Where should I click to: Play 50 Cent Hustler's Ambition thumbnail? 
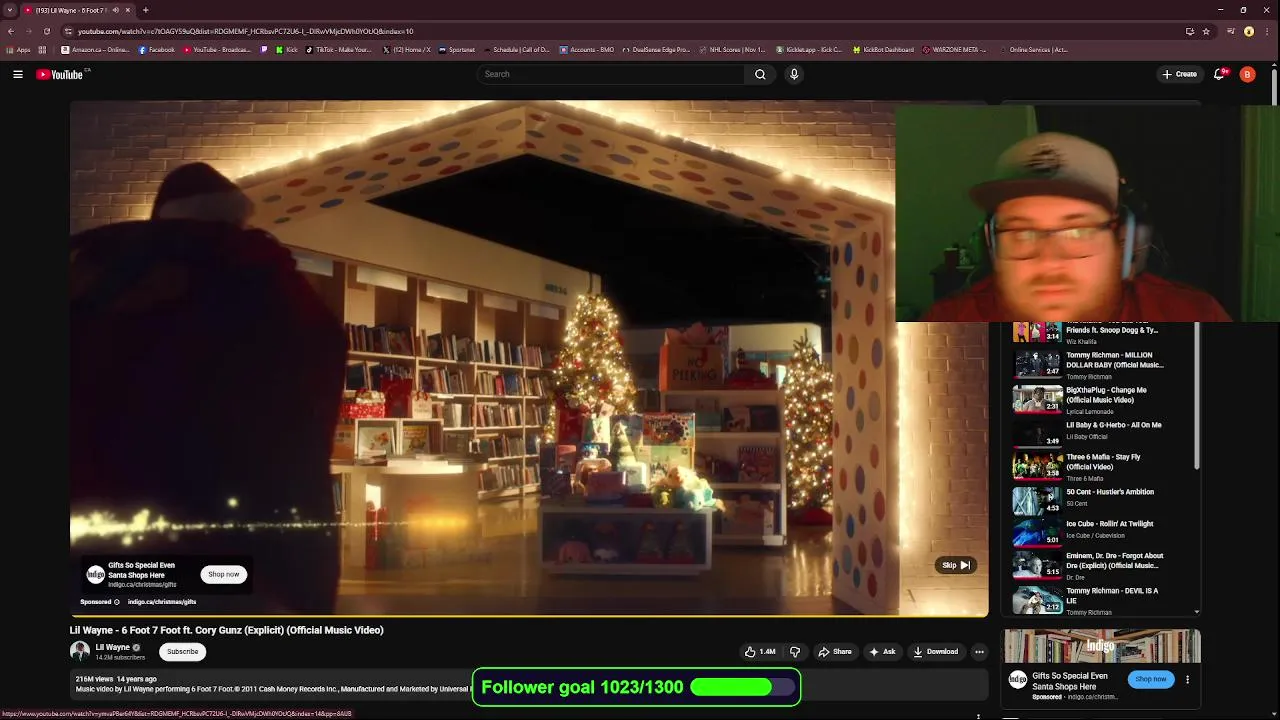click(x=1037, y=500)
